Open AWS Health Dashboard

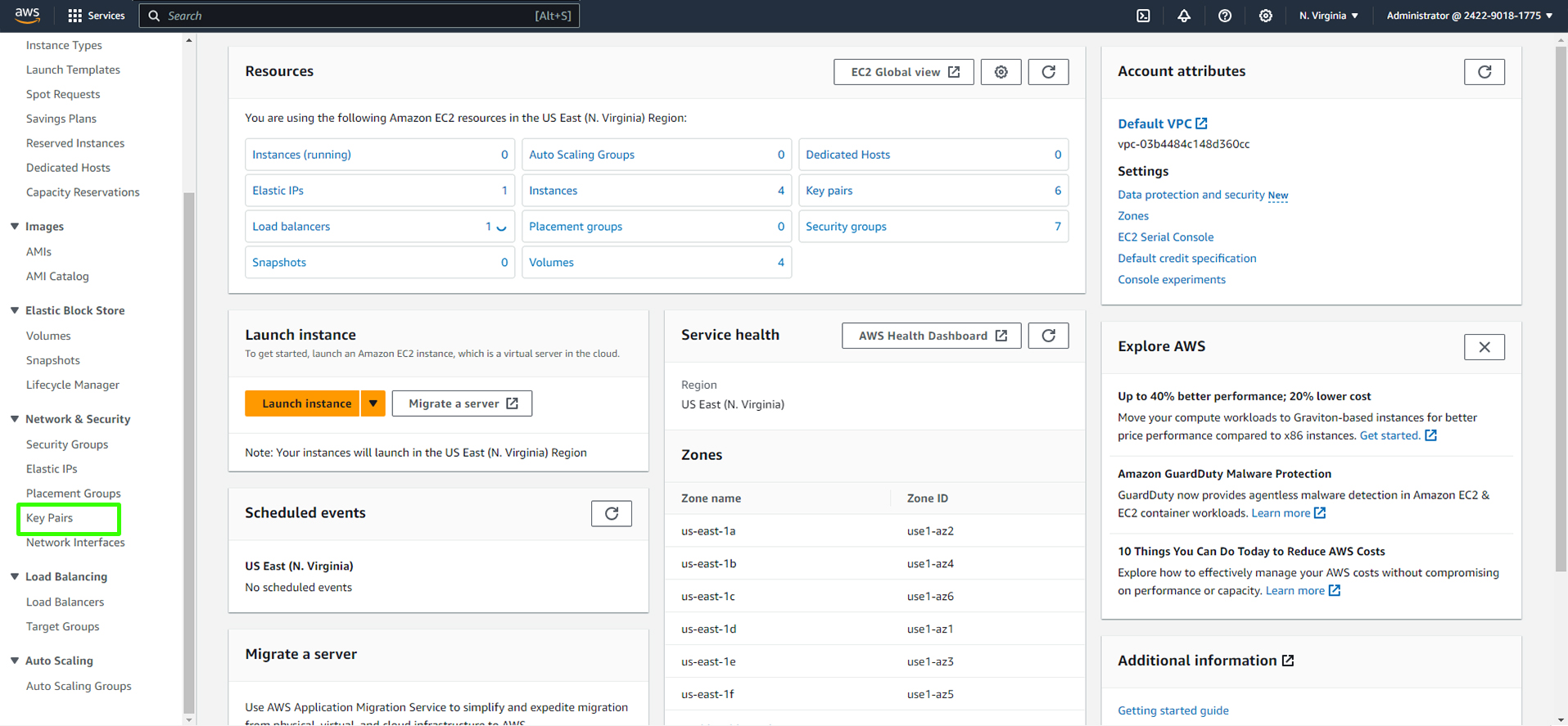932,336
